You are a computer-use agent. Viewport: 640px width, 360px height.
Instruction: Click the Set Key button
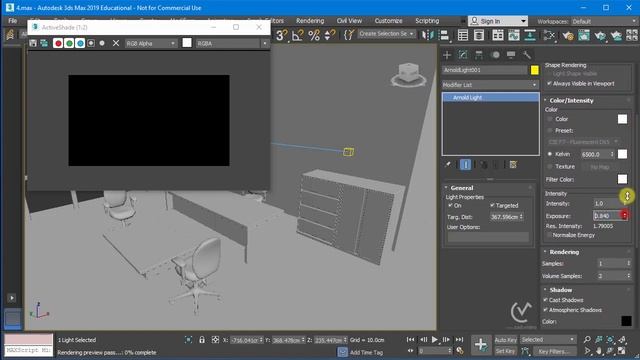point(505,351)
